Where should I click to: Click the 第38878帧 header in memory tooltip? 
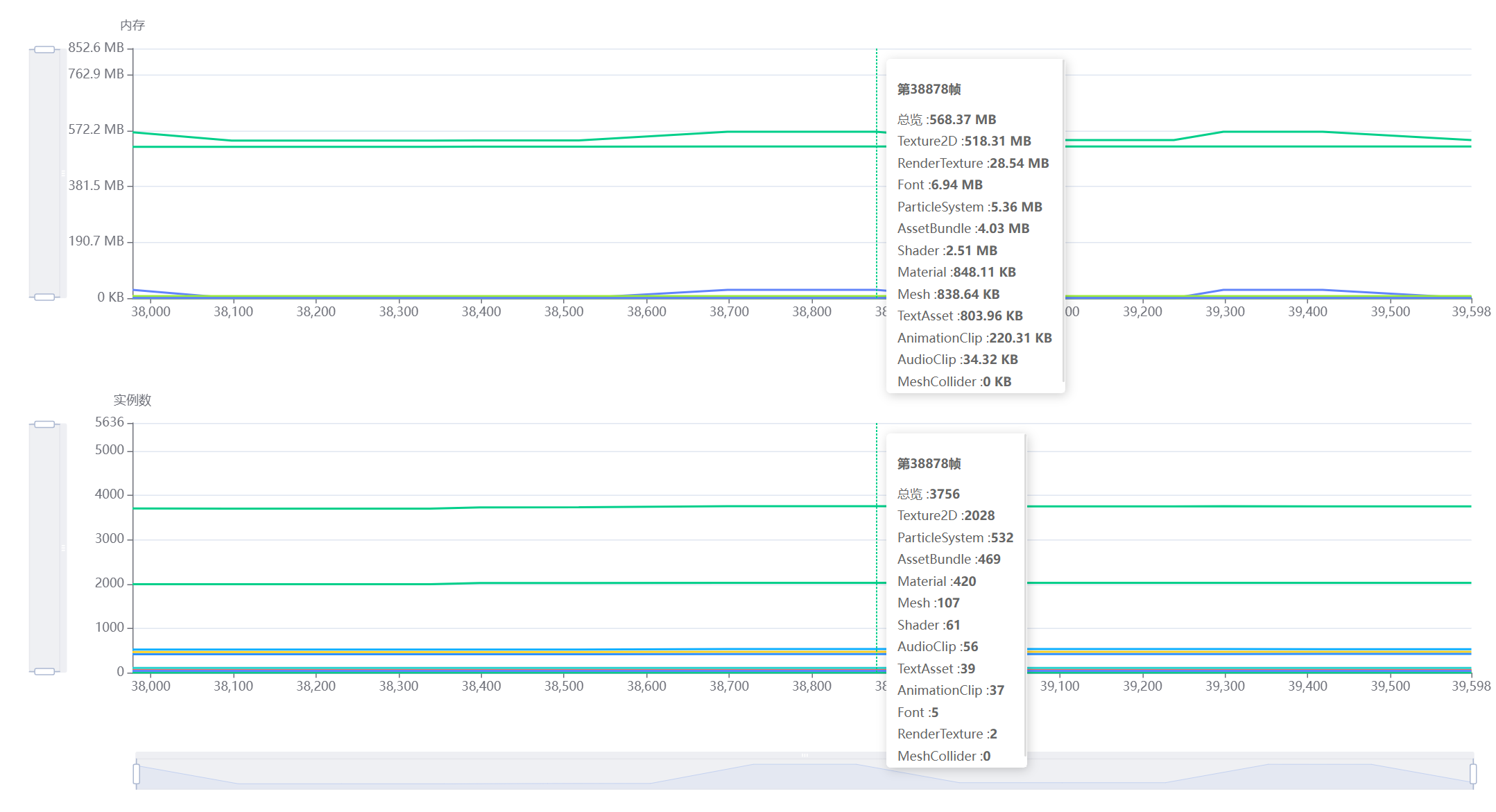point(929,89)
